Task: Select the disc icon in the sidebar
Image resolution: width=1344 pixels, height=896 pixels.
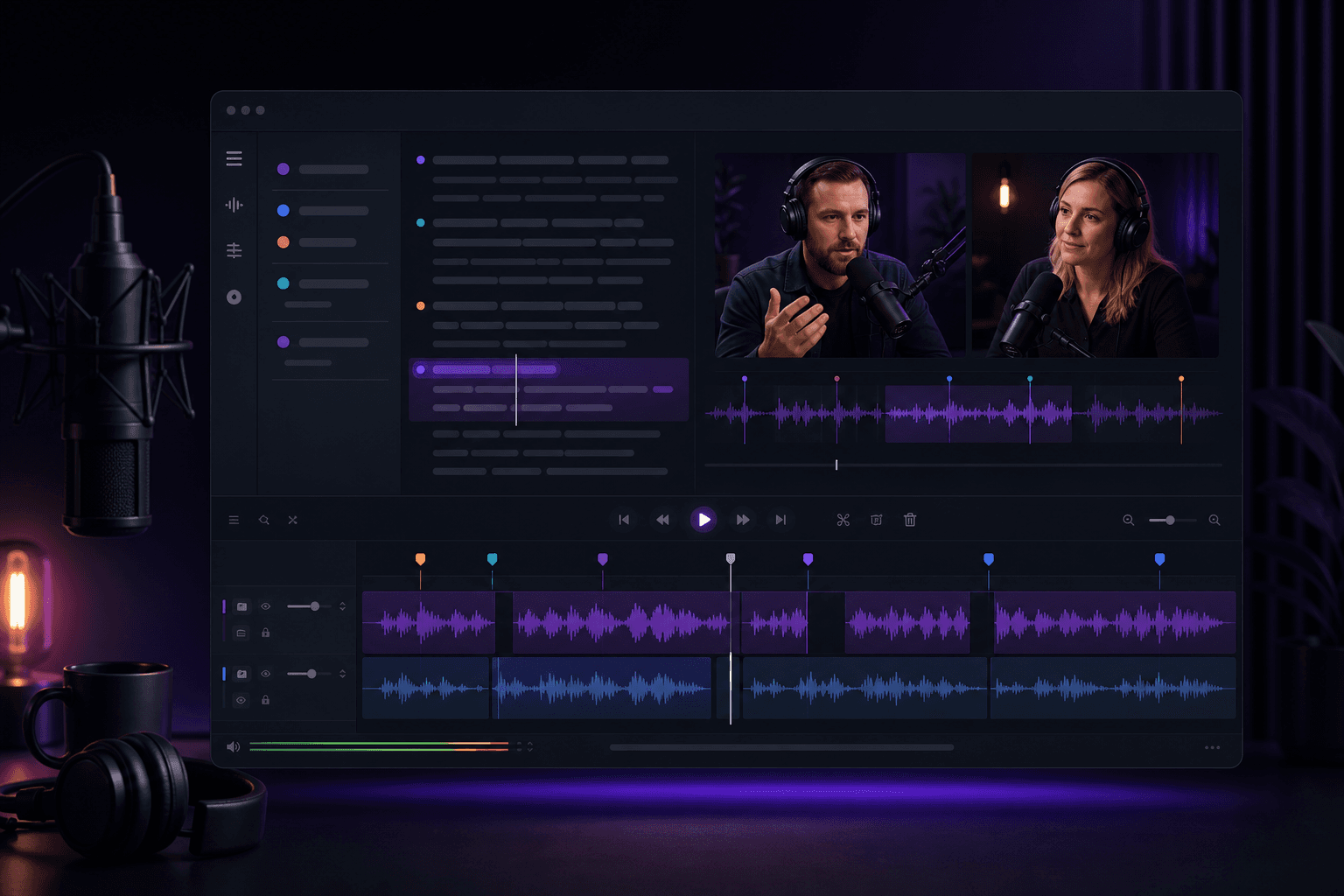Action: [x=234, y=297]
